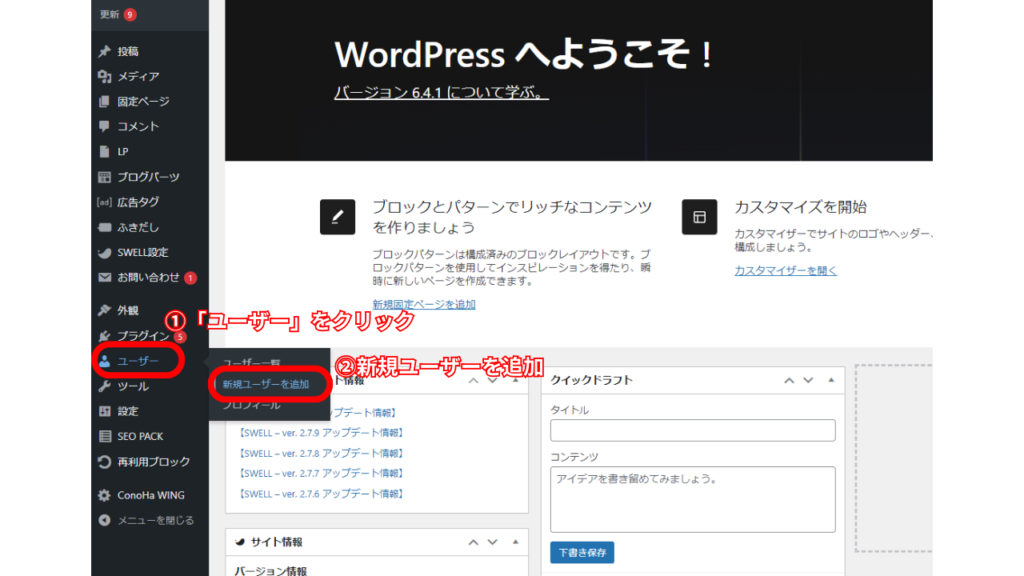Viewport: 1024px width, 576px height.
Task: Open SWELL ver. 2.7.7 アップデート情報 link
Action: point(320,473)
